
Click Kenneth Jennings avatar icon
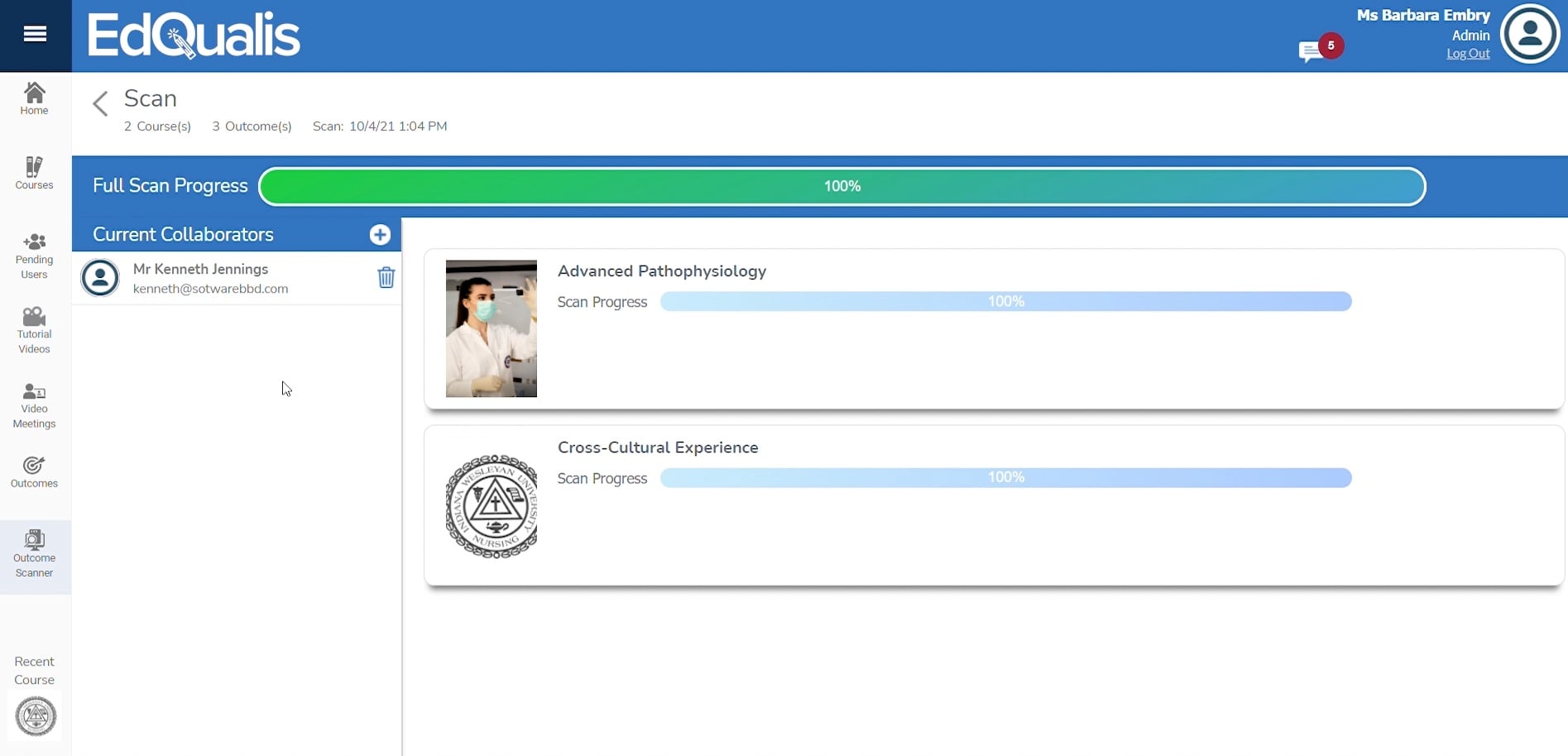[100, 278]
